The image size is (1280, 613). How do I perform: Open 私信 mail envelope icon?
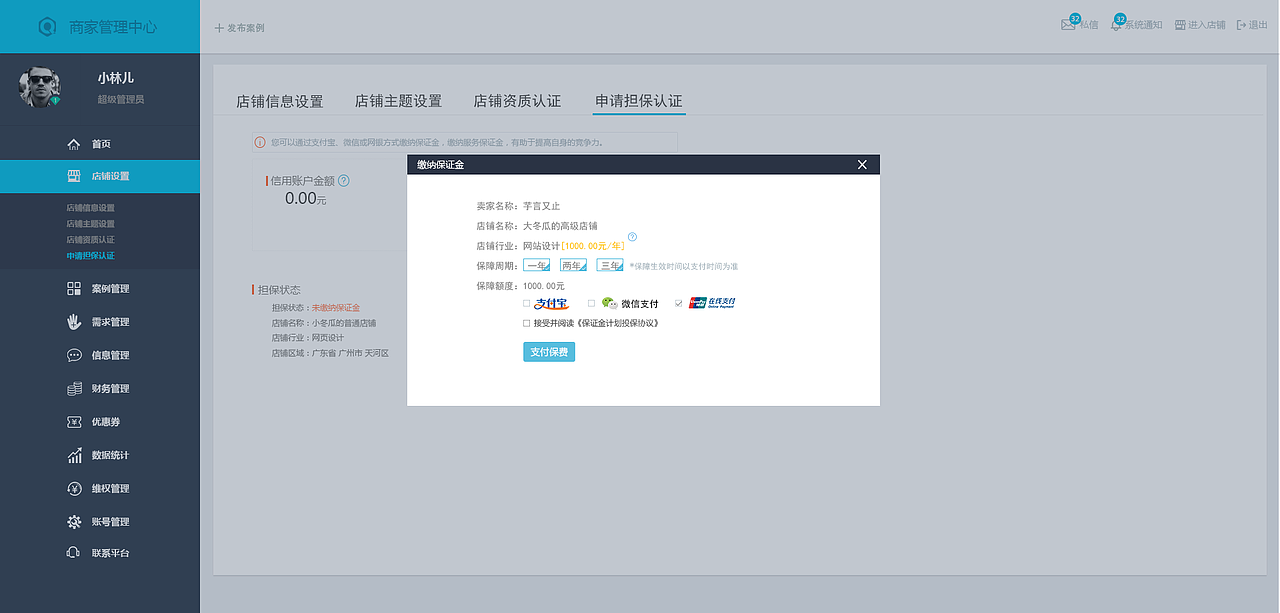click(x=1068, y=25)
